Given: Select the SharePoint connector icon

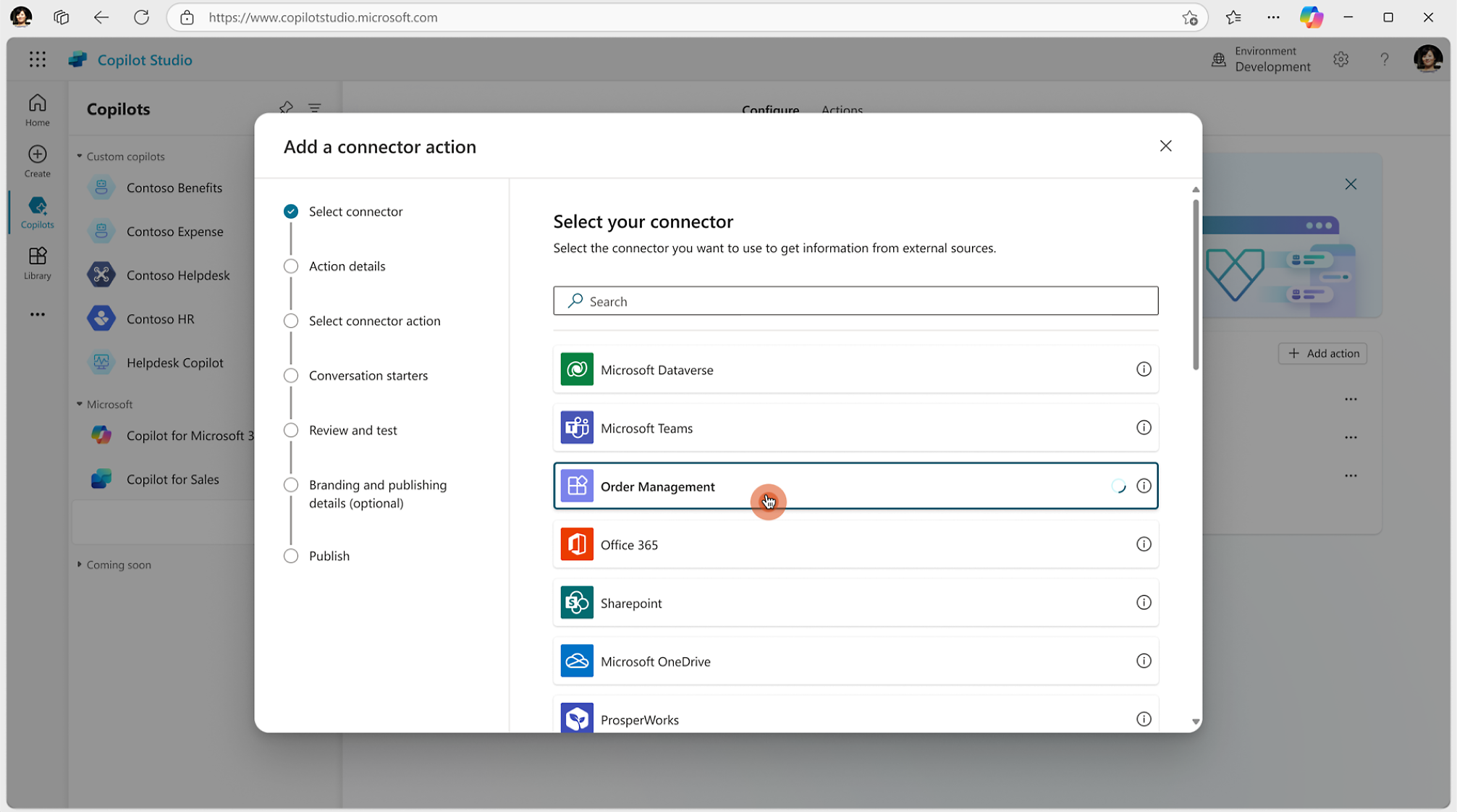Looking at the screenshot, I should coord(576,603).
